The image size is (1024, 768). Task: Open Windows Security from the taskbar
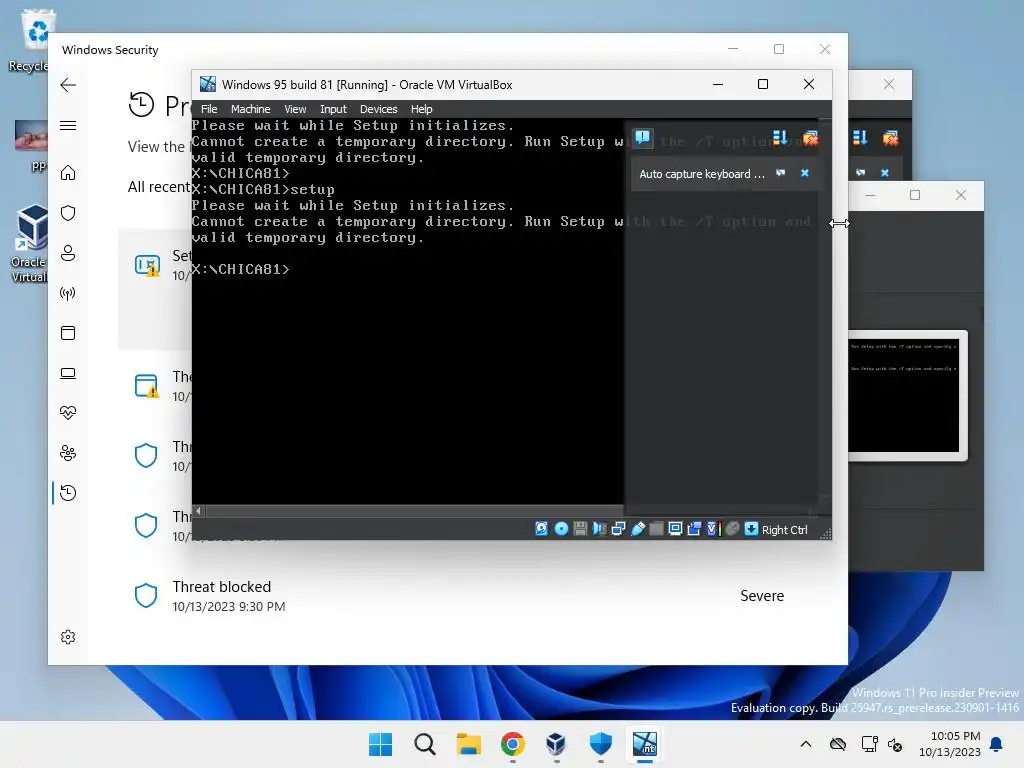click(600, 744)
